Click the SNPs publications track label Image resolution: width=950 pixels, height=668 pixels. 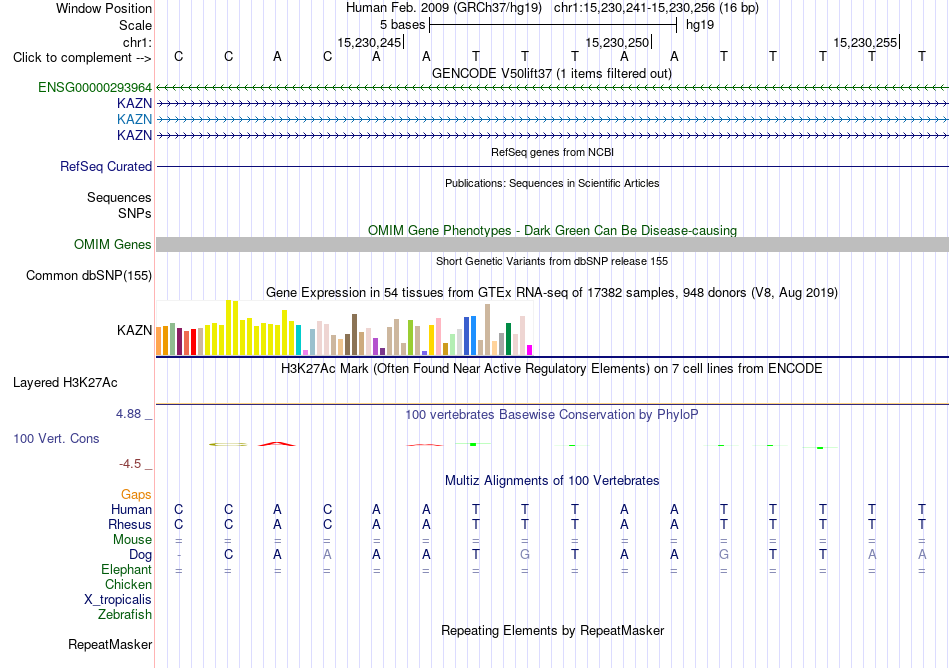[135, 213]
